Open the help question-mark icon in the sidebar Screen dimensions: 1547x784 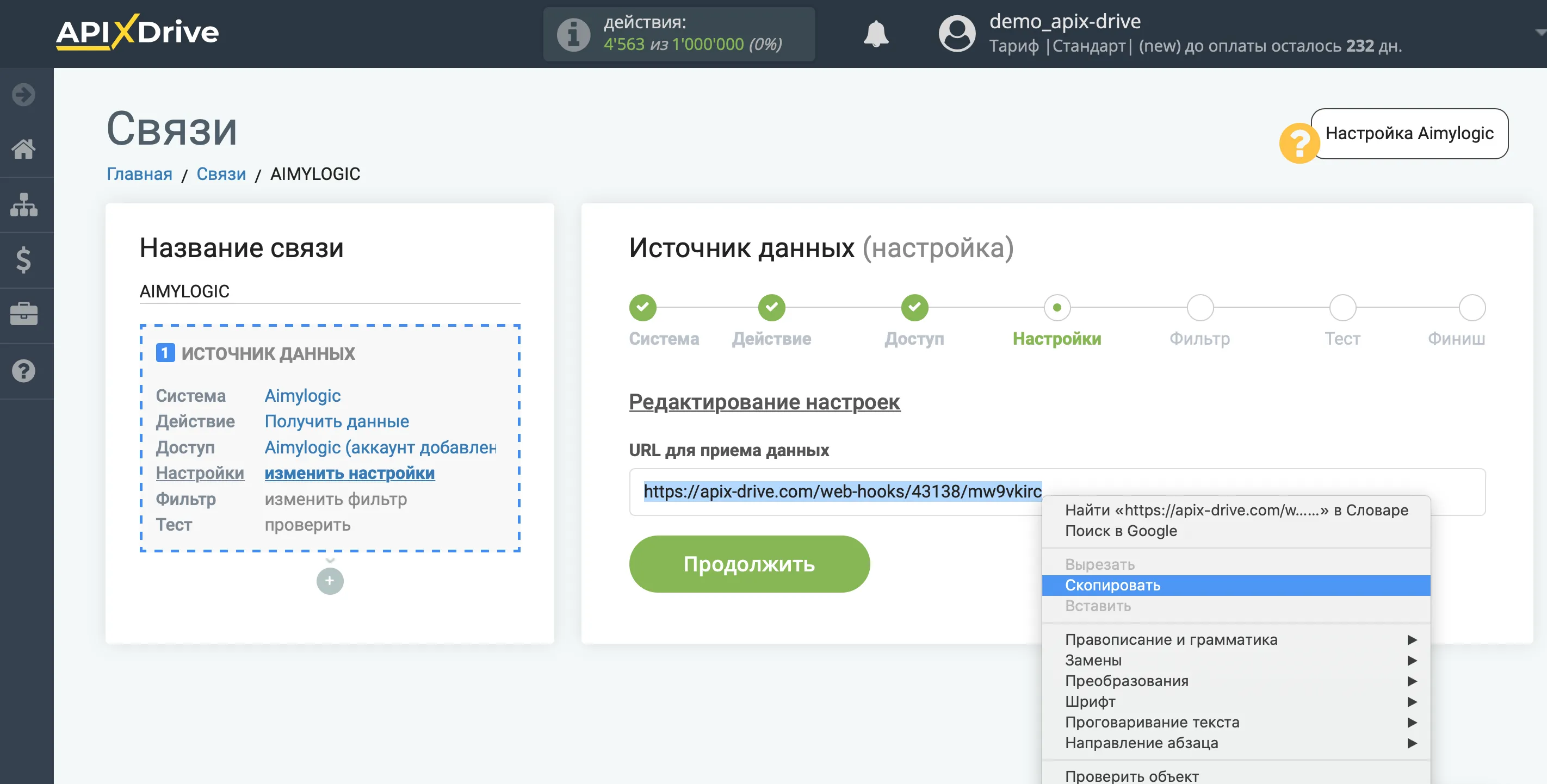pyautogui.click(x=24, y=371)
